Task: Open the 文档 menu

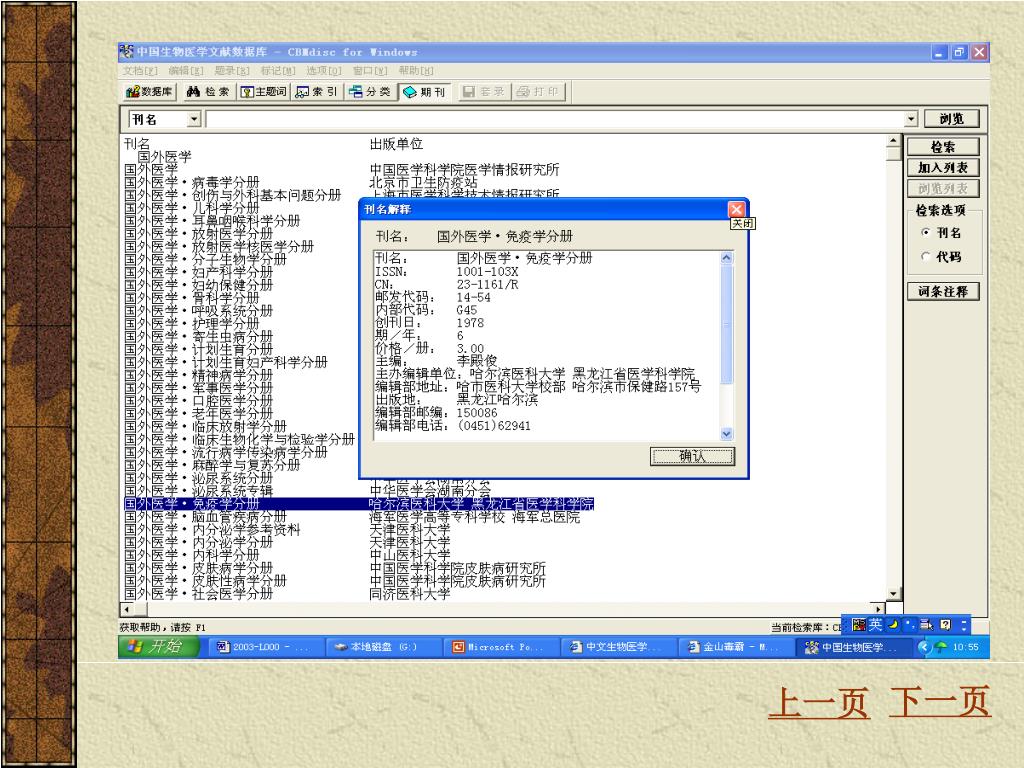Action: 140,71
